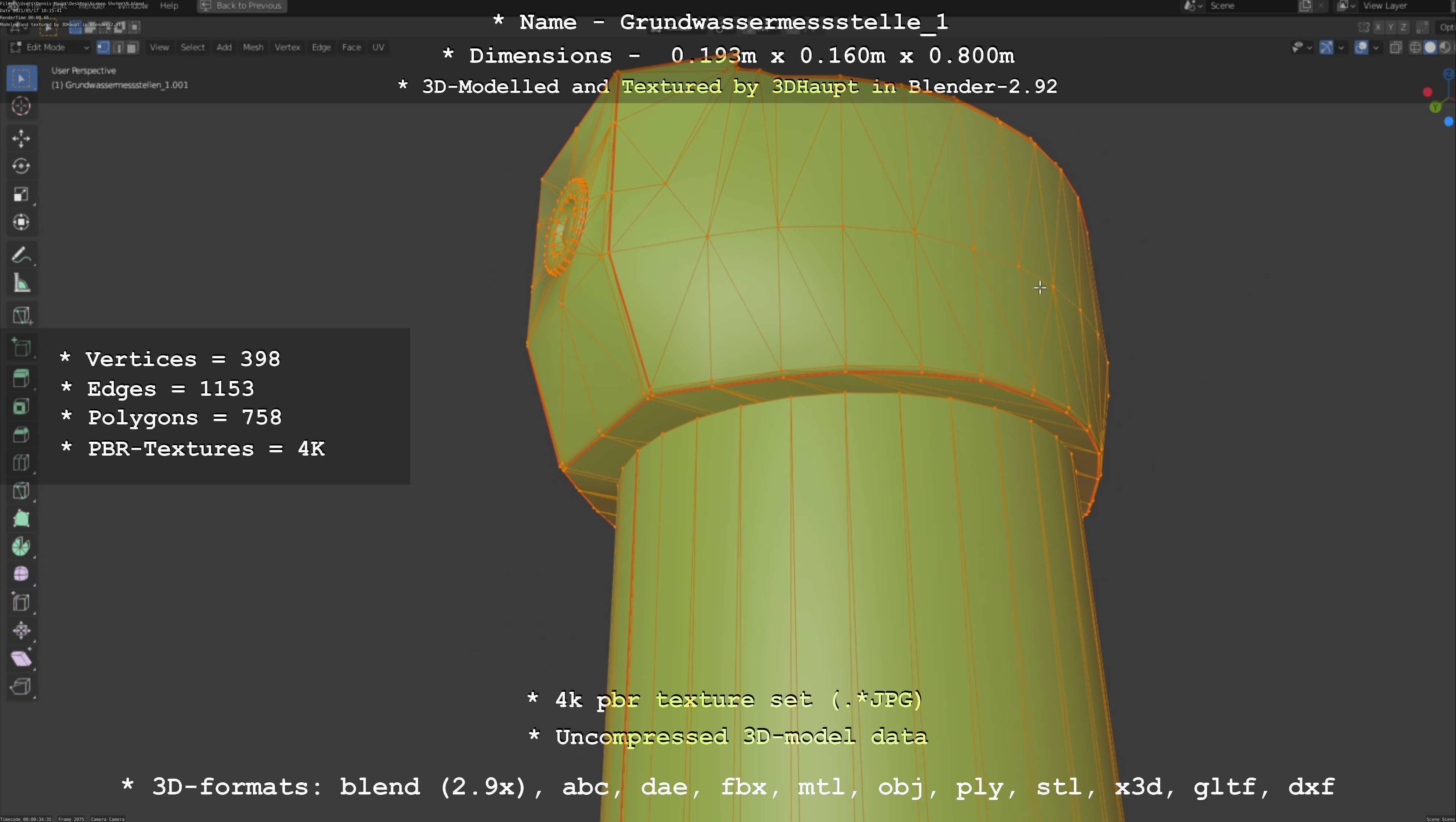Viewport: 1456px width, 822px height.
Task: Click the red negative X axis gizmo dot
Action: point(1427,92)
